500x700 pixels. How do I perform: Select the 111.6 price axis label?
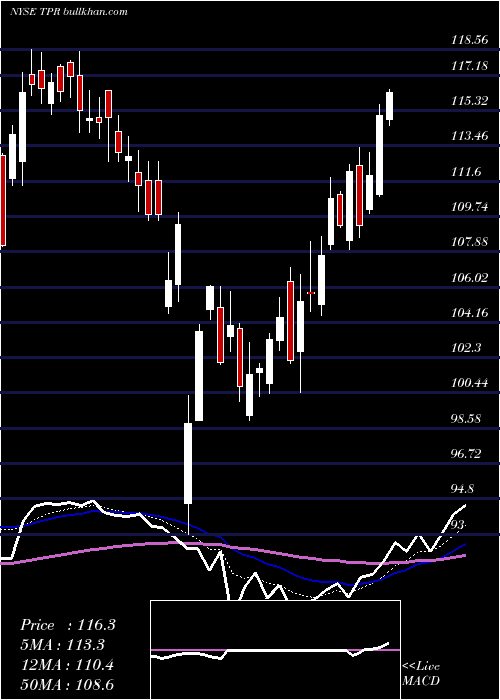(467, 172)
